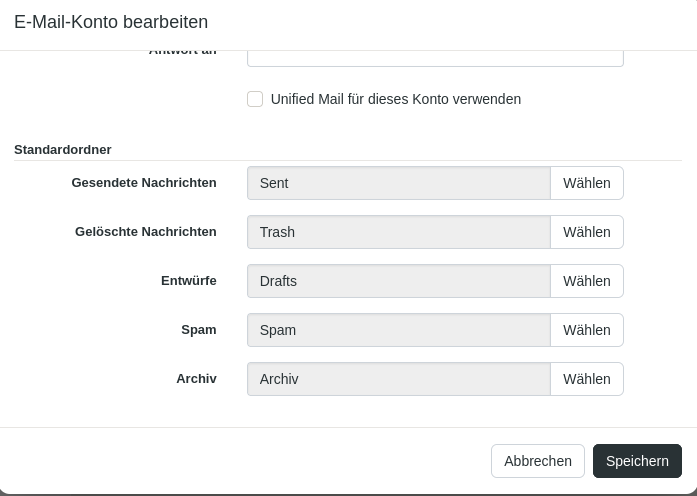
Task: Choose a folder for Entwürfe via Wählen
Action: [x=586, y=281]
